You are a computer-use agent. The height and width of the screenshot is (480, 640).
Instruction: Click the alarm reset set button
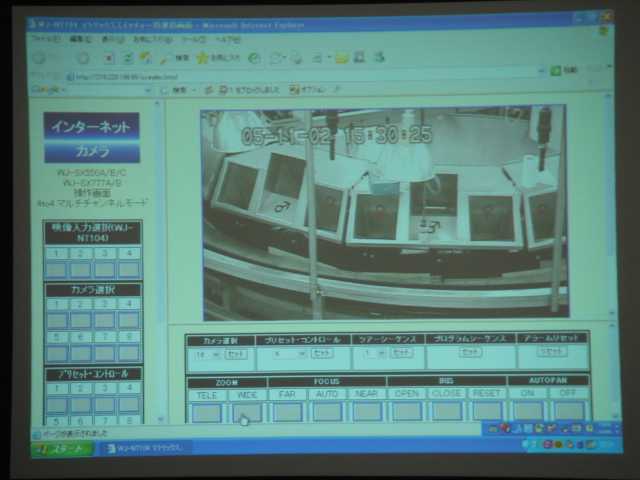551,352
